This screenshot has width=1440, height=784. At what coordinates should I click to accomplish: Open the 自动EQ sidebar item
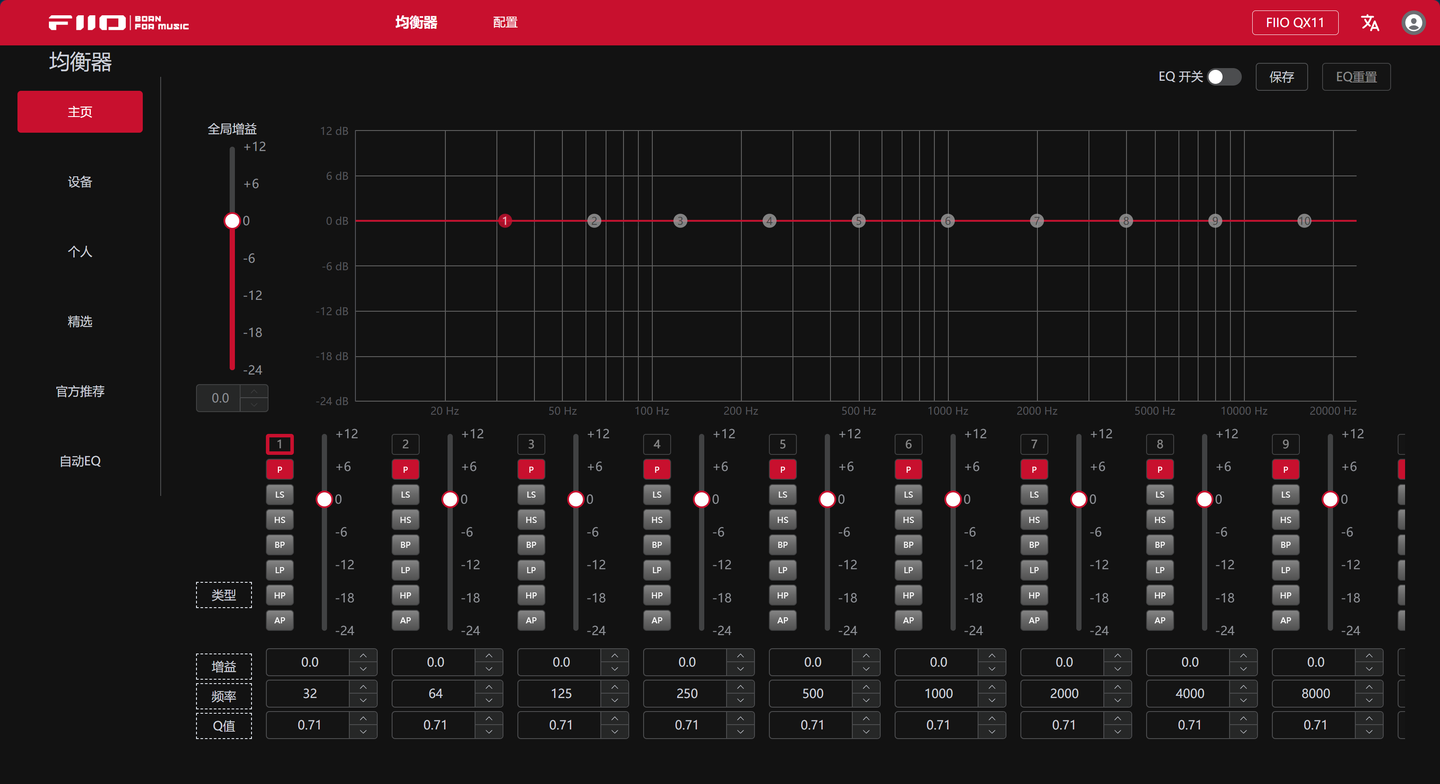click(80, 462)
